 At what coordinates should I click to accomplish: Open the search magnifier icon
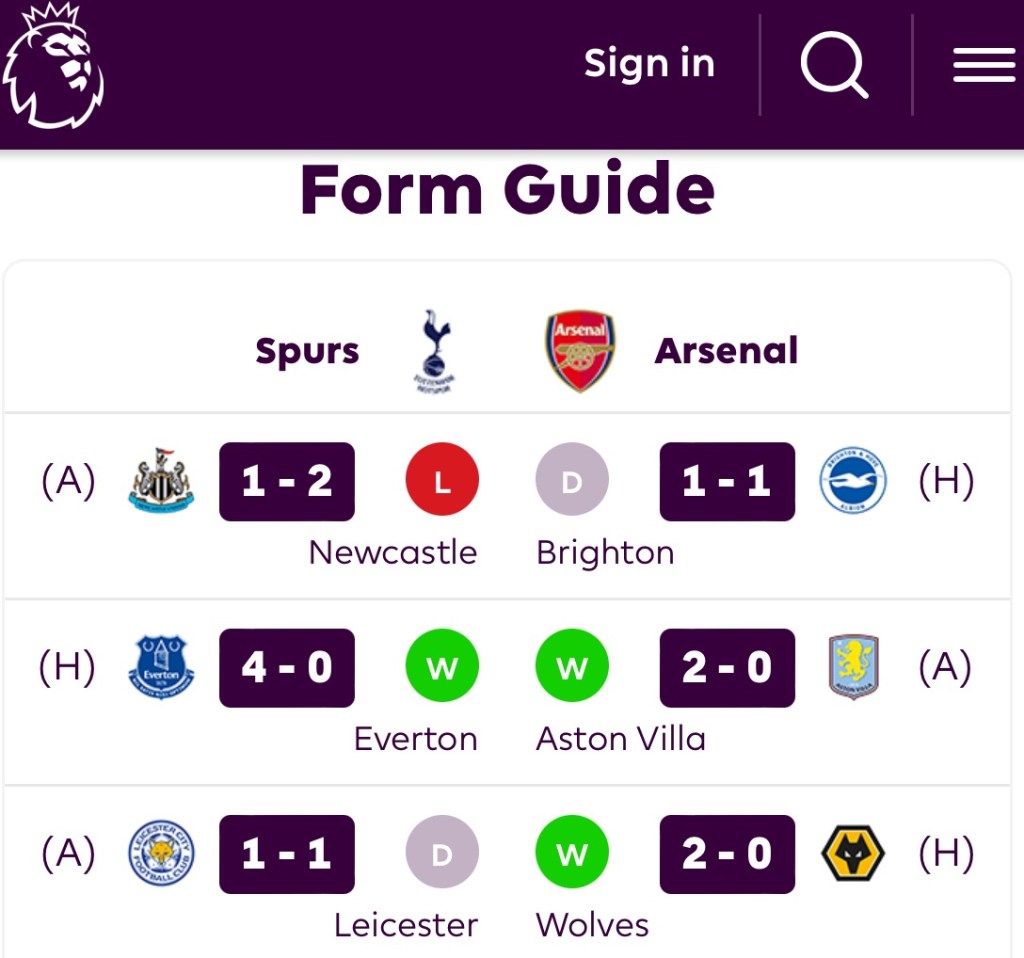point(834,65)
